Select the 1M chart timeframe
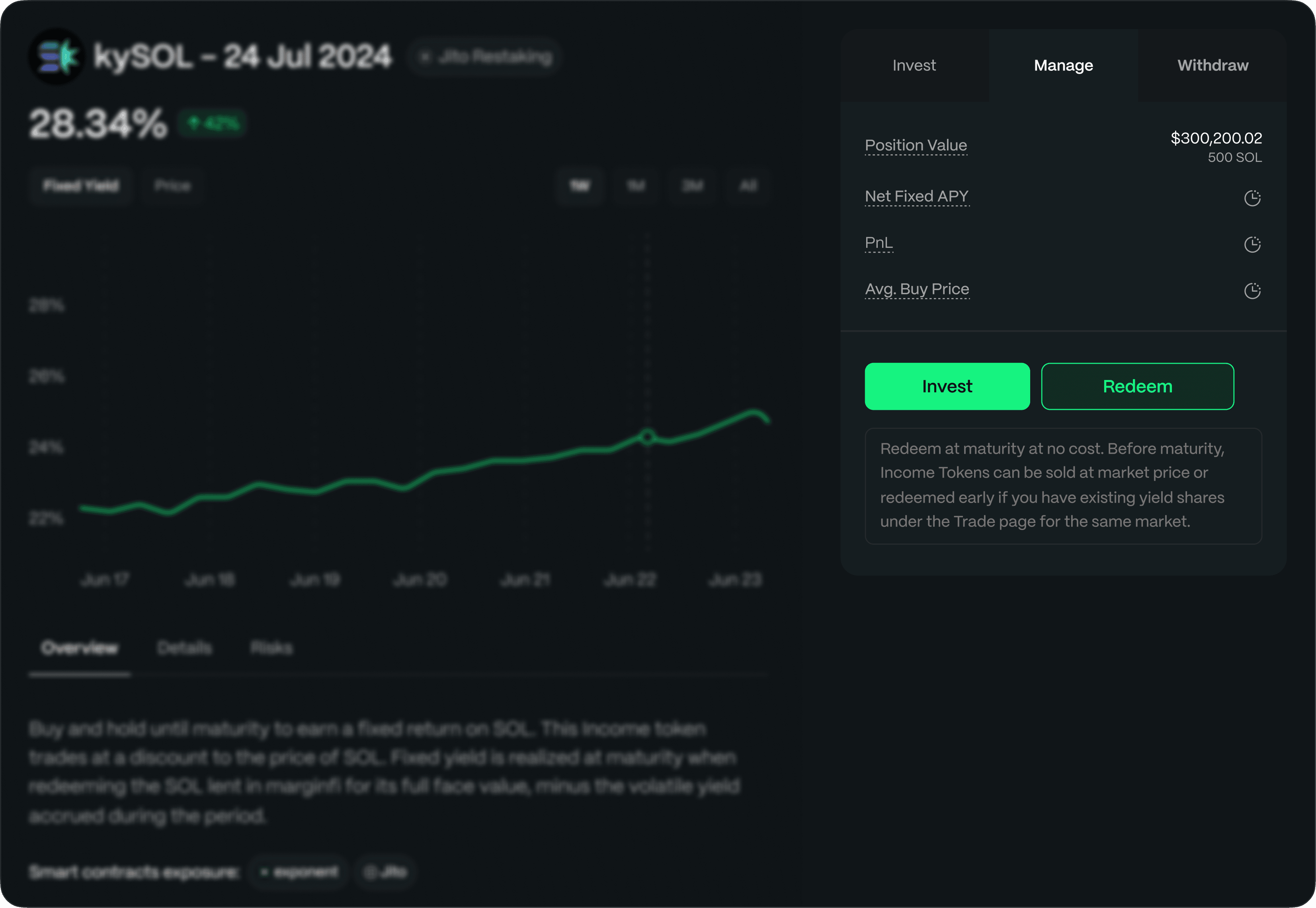This screenshot has width=1316, height=908. (635, 185)
